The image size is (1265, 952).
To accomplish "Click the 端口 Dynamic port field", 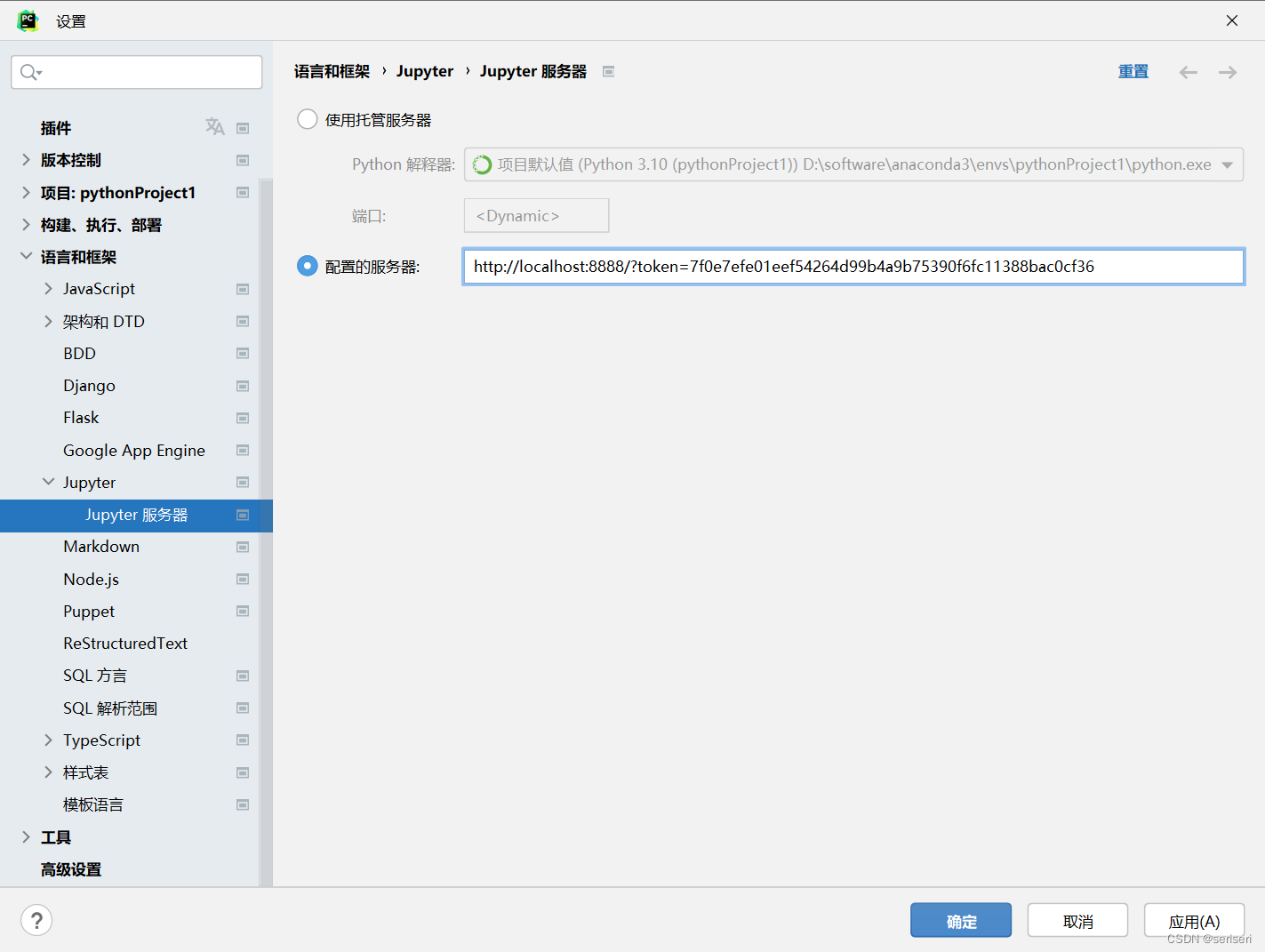I will click(x=536, y=215).
